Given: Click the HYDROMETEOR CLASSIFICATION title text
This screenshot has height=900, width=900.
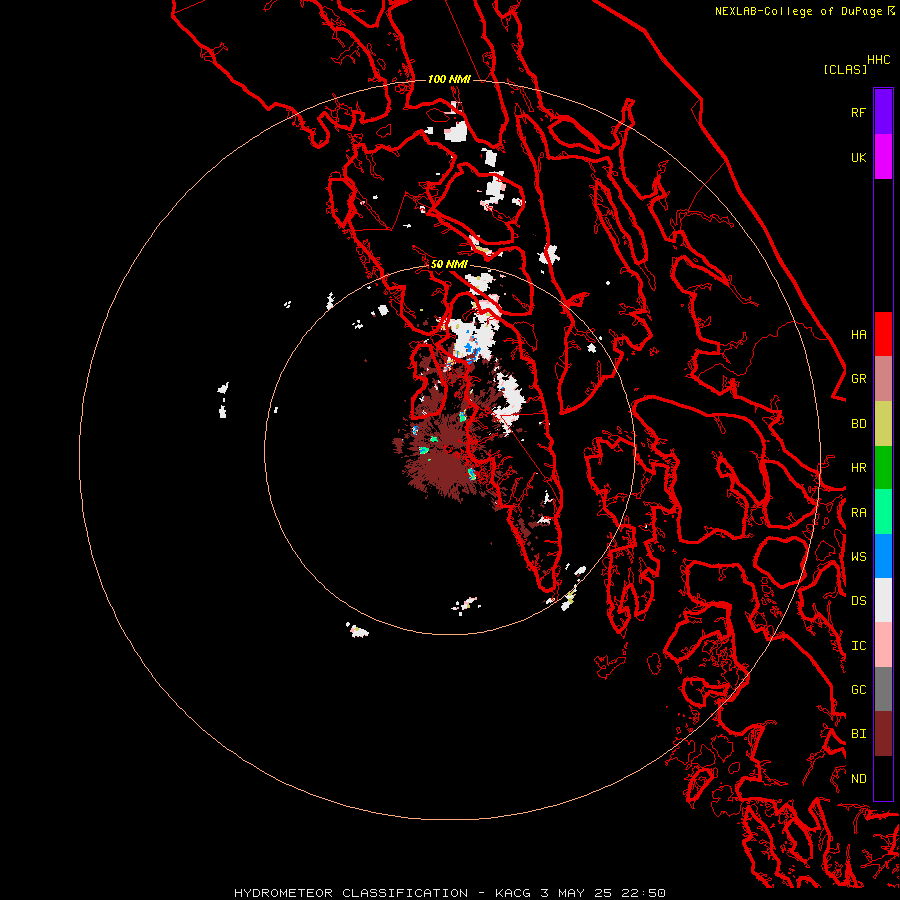Looking at the screenshot, I should [x=351, y=893].
